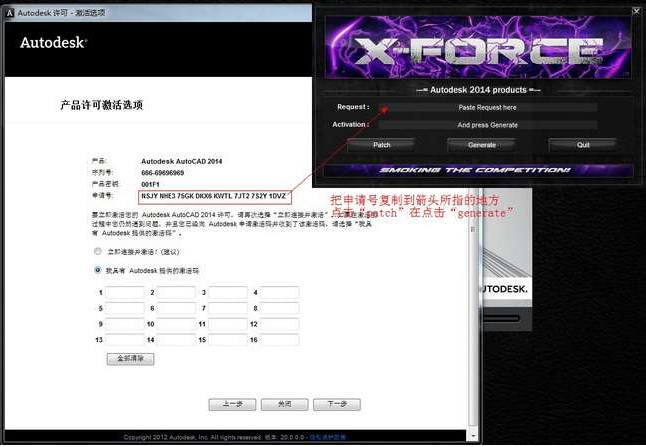Select the I have an activation code option
Viewport: 646px width, 447px height.
[x=97, y=270]
